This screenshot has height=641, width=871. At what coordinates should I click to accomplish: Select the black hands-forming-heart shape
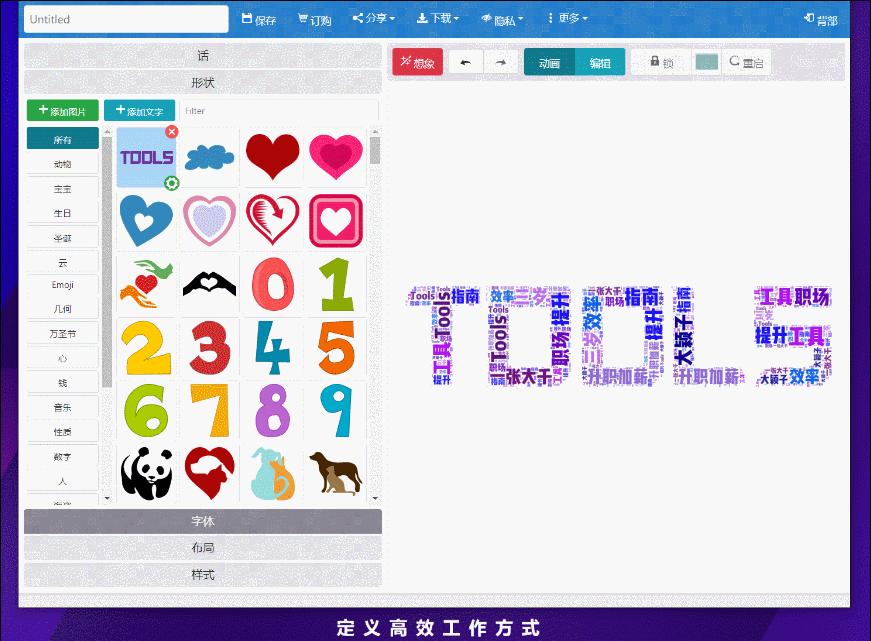tap(209, 284)
